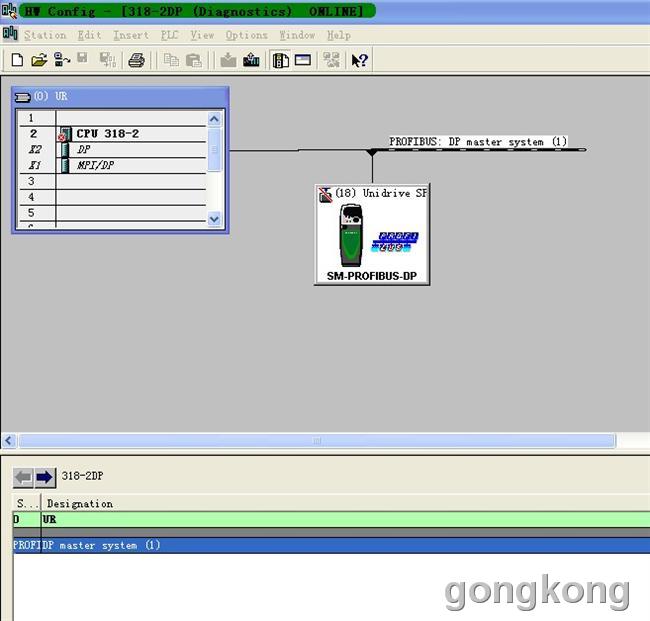Screen dimensions: 650x621
Task: Click the greyed Consistency Check icon
Action: click(331, 60)
